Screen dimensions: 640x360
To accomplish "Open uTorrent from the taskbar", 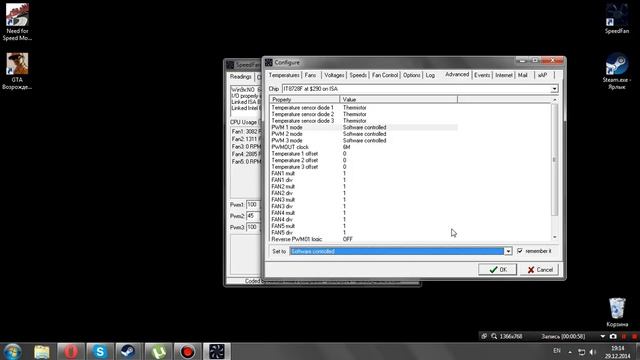I will click(x=158, y=351).
